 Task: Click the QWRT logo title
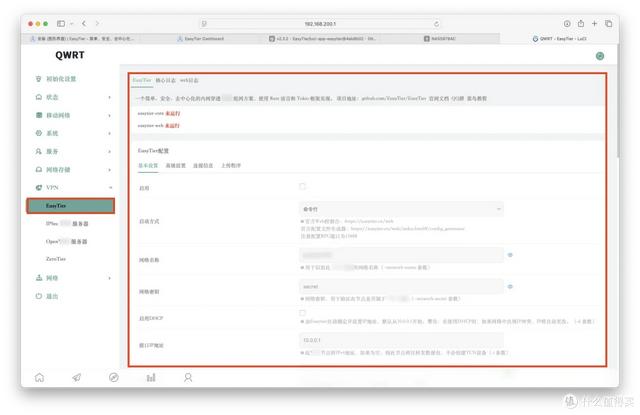tap(70, 55)
